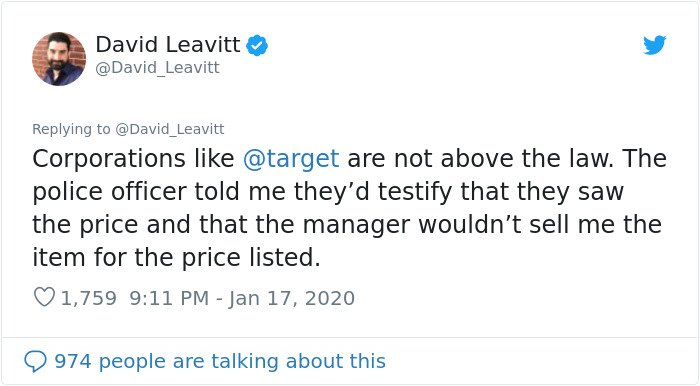
Task: Click the line item for the price listed
Action: click(x=176, y=257)
